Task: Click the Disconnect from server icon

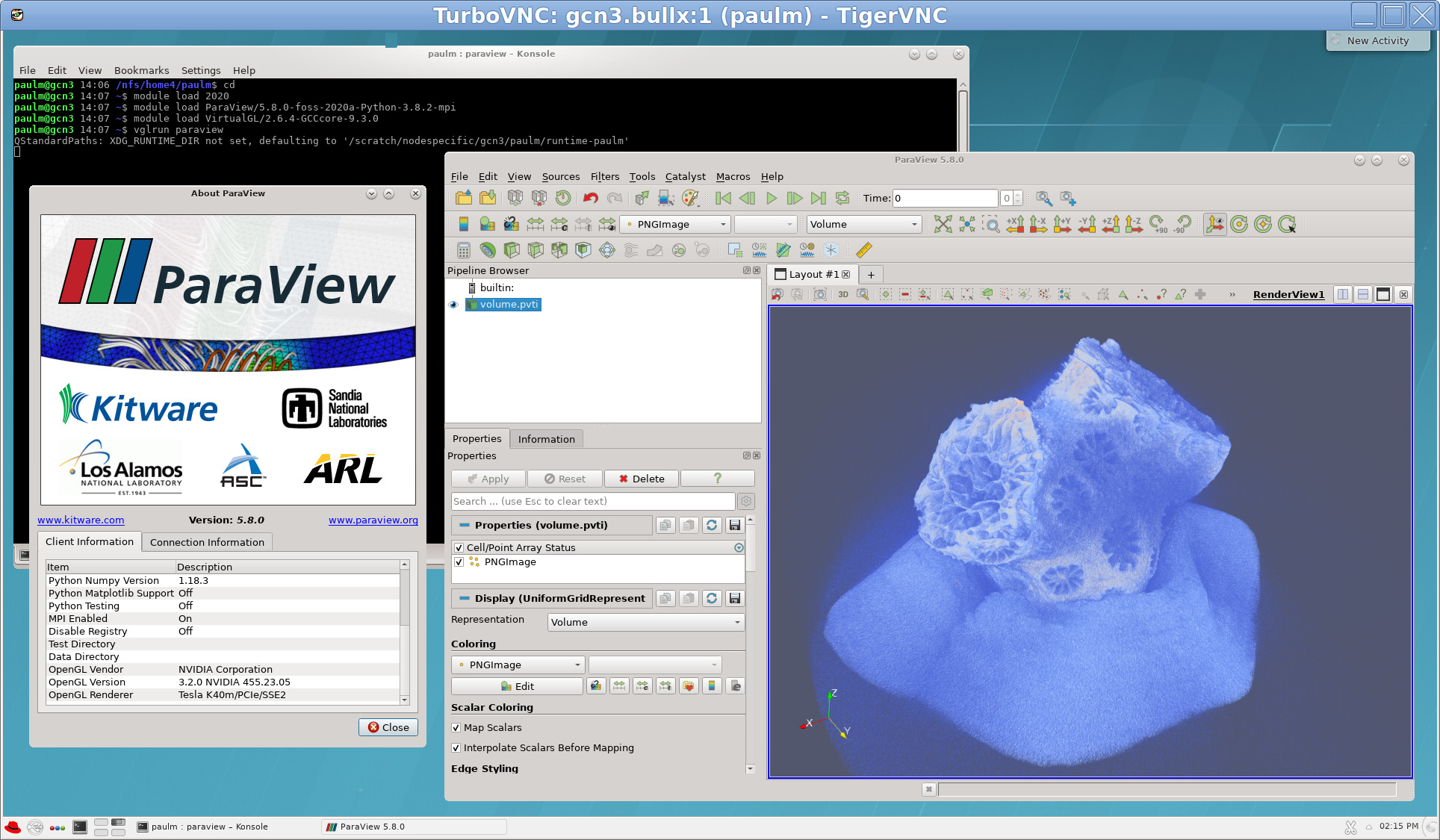Action: [539, 198]
